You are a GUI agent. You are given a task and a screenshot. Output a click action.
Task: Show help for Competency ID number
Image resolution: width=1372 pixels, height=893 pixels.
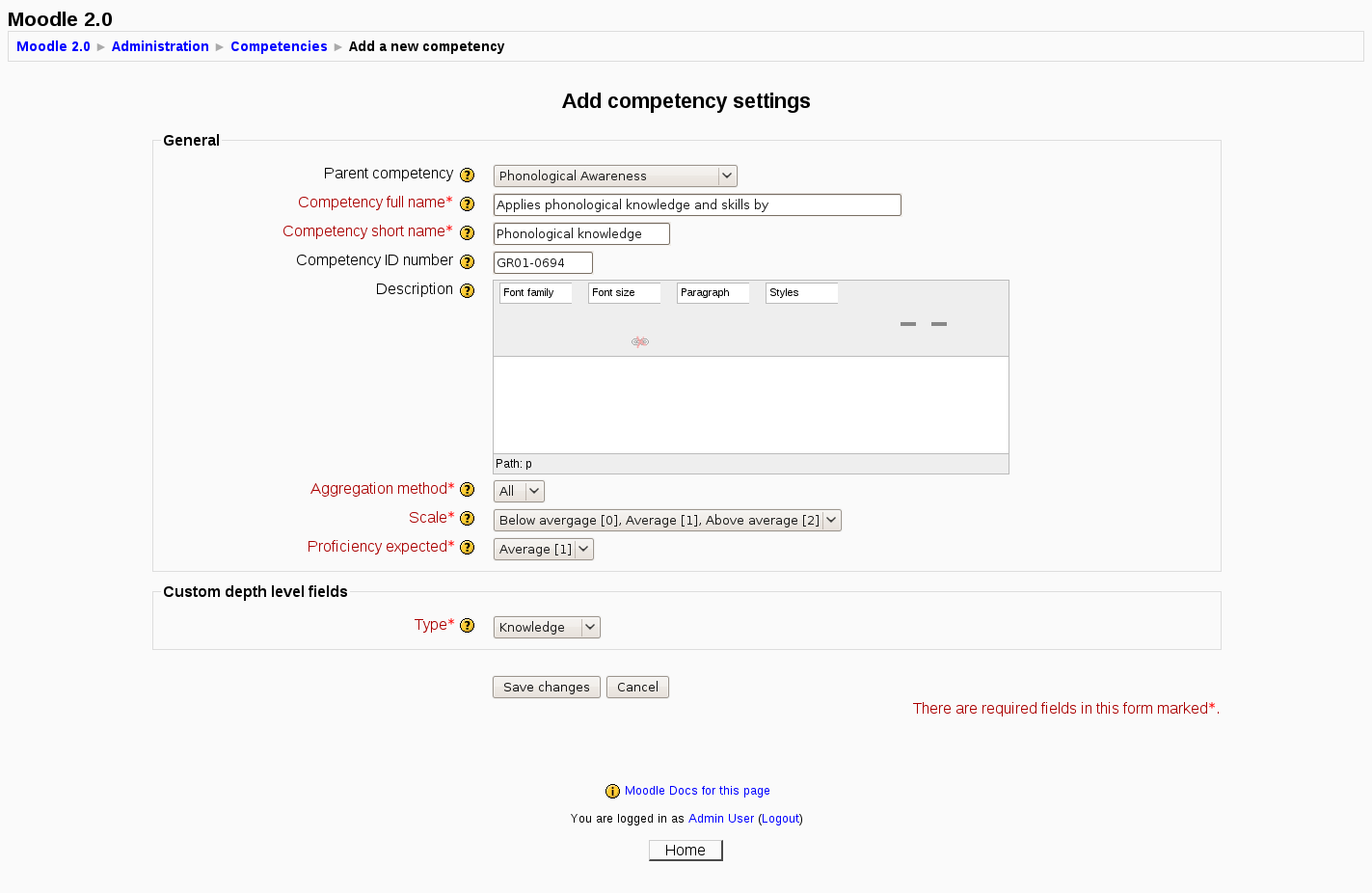click(x=468, y=262)
